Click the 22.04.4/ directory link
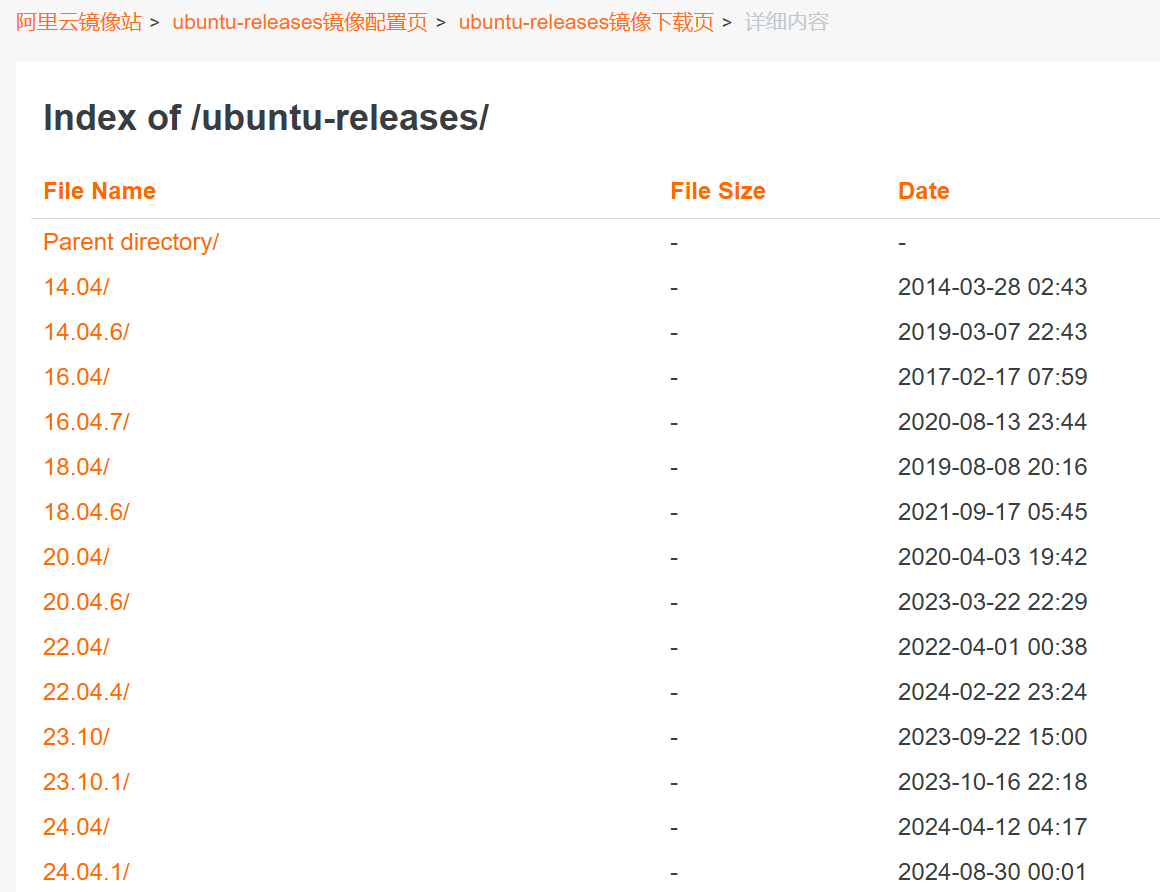The image size is (1160, 892). pos(86,692)
